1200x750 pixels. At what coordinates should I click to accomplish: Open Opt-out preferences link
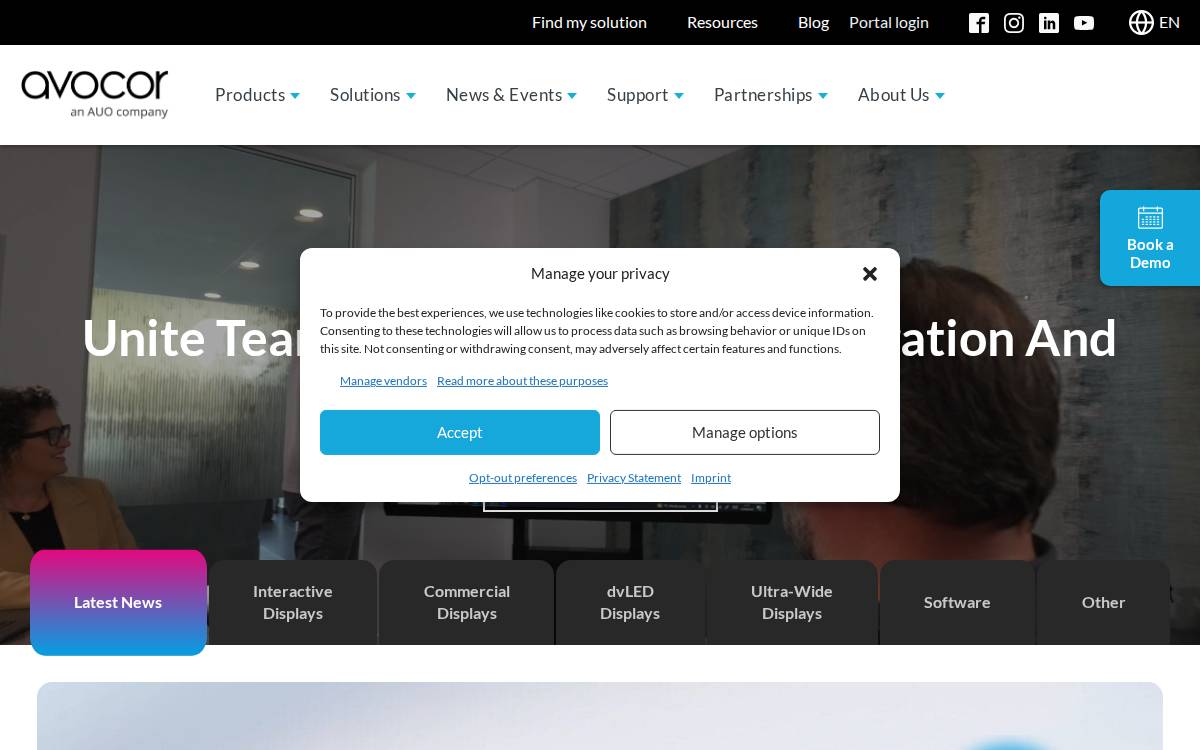[523, 478]
